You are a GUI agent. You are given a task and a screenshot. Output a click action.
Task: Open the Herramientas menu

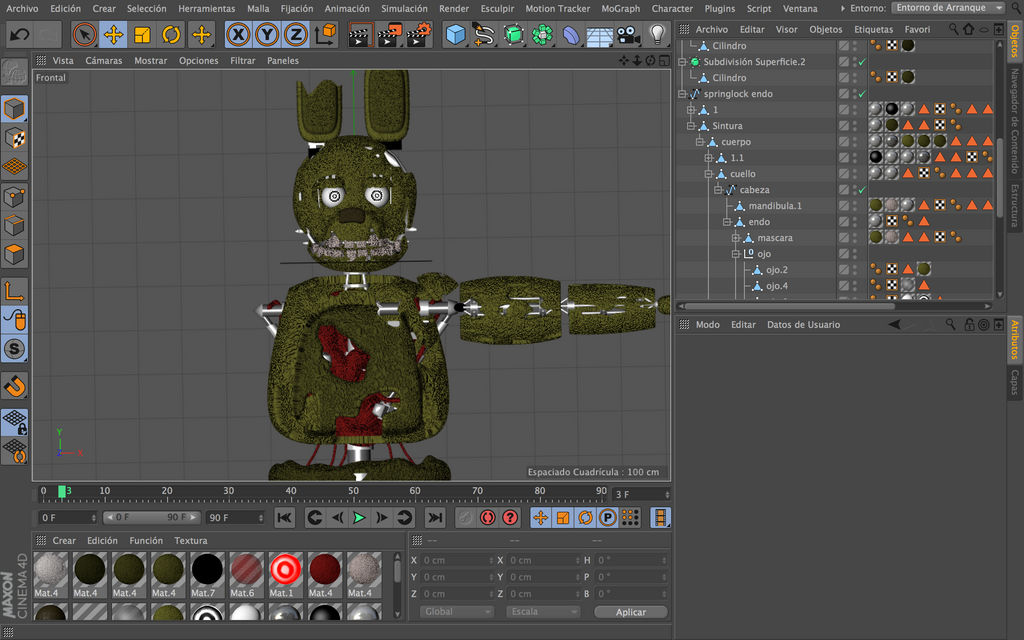(x=206, y=8)
